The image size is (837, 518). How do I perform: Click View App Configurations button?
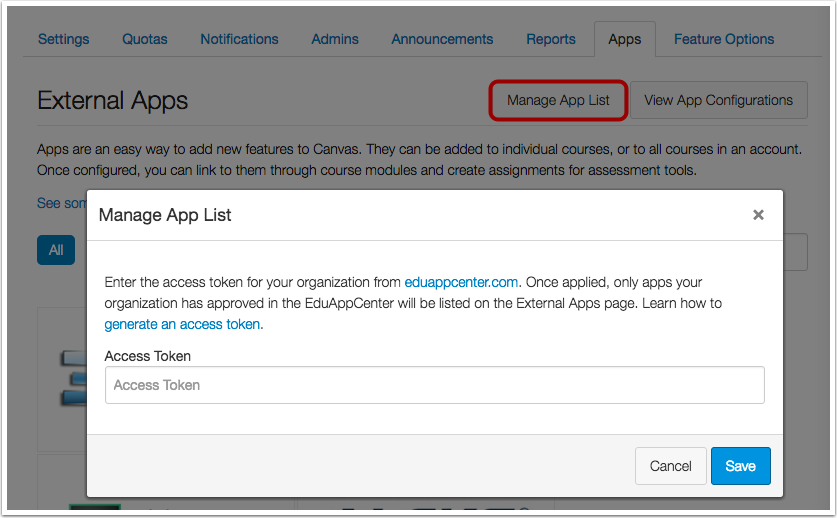coord(718,100)
